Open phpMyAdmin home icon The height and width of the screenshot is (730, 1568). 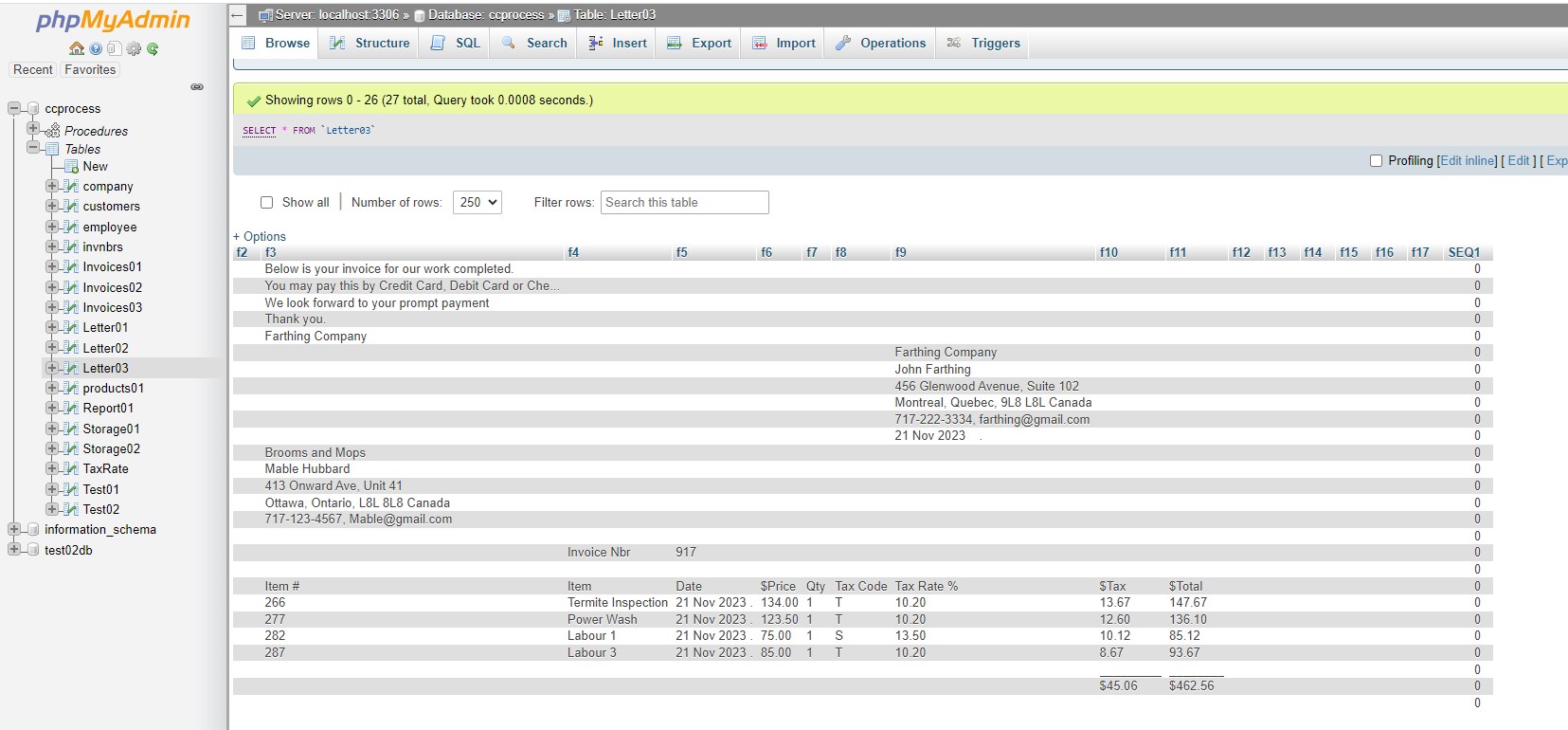click(x=77, y=48)
